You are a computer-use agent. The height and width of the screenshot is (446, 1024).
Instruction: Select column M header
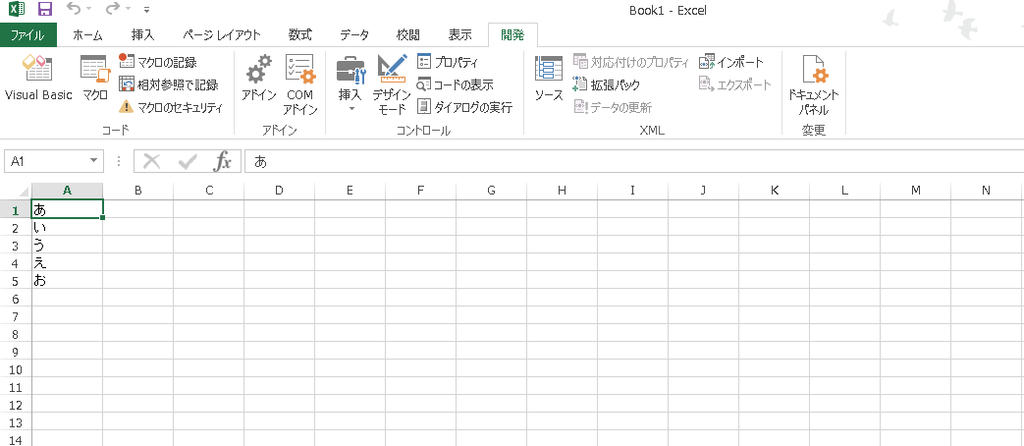(916, 191)
